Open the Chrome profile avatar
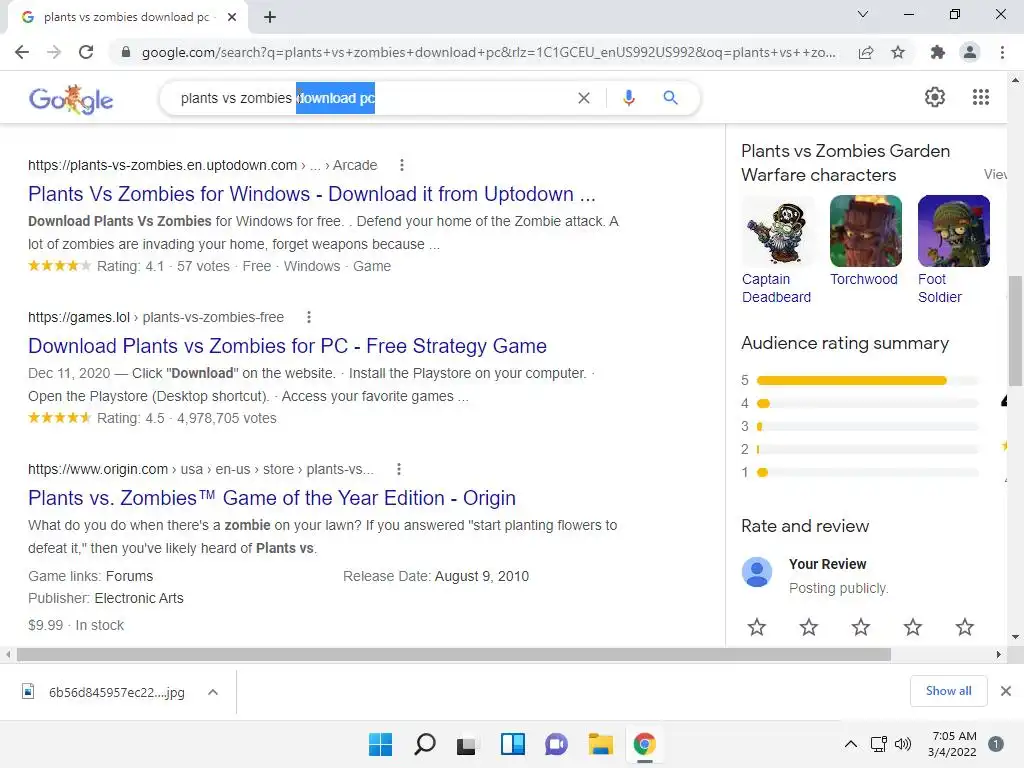This screenshot has height=768, width=1024. [970, 52]
